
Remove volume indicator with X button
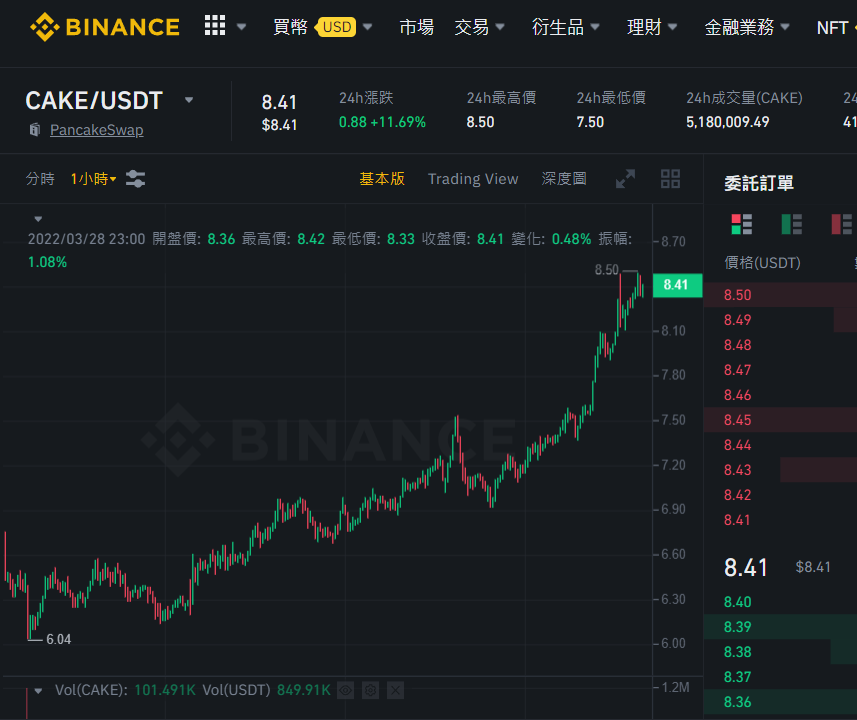click(396, 690)
